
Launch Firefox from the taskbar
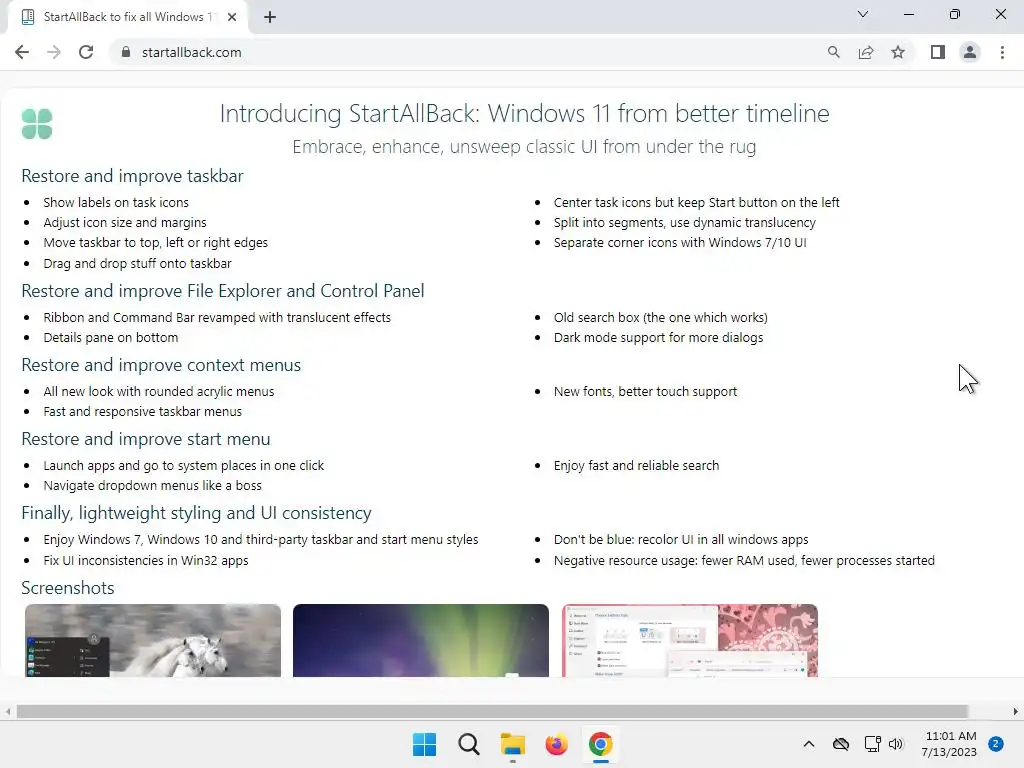coord(556,744)
